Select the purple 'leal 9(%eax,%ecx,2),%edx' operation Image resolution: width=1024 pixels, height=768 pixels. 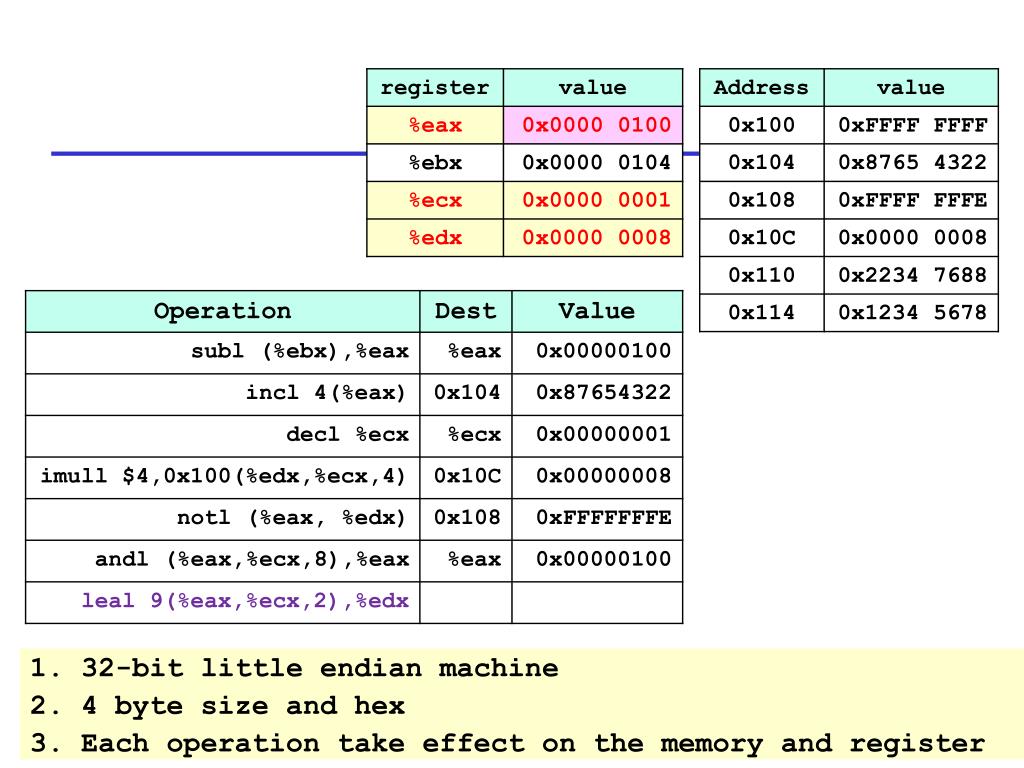tap(223, 602)
